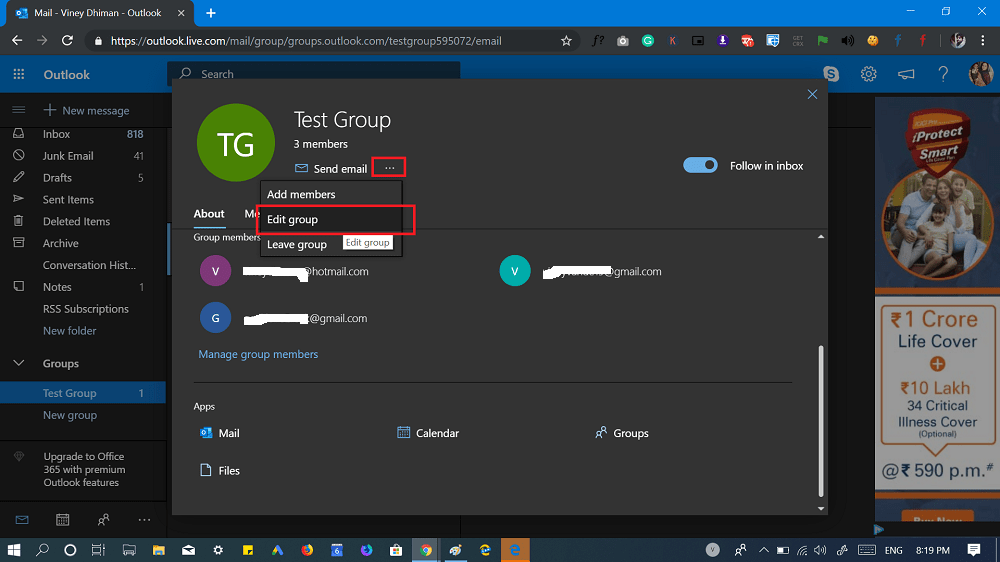Click Manage group members link

tap(258, 354)
